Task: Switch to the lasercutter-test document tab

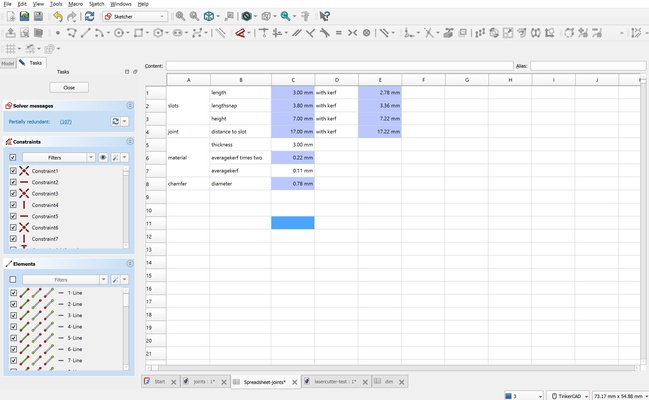Action: click(x=335, y=382)
